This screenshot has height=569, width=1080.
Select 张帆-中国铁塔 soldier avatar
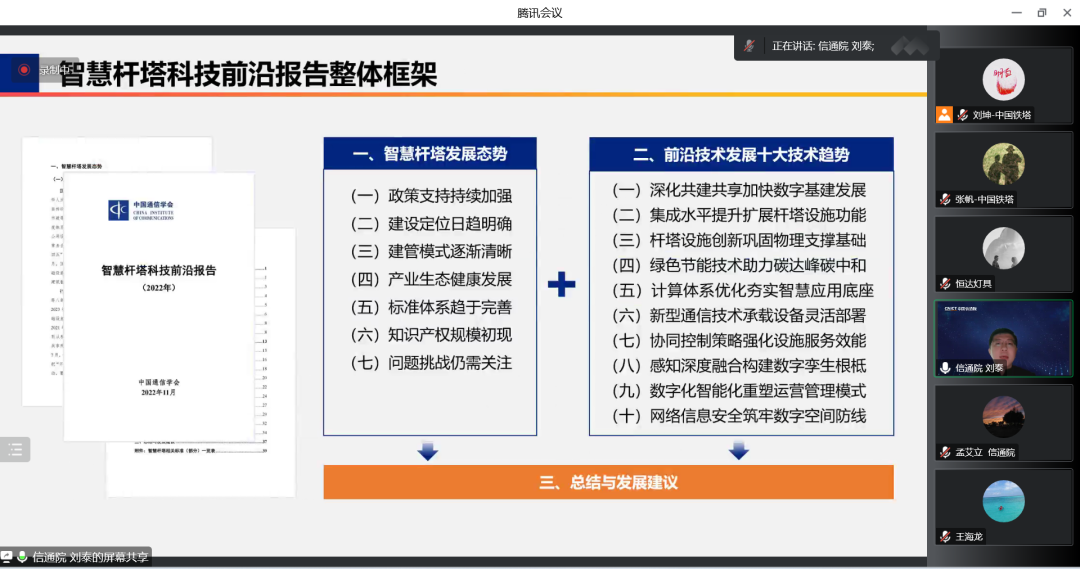point(1003,164)
